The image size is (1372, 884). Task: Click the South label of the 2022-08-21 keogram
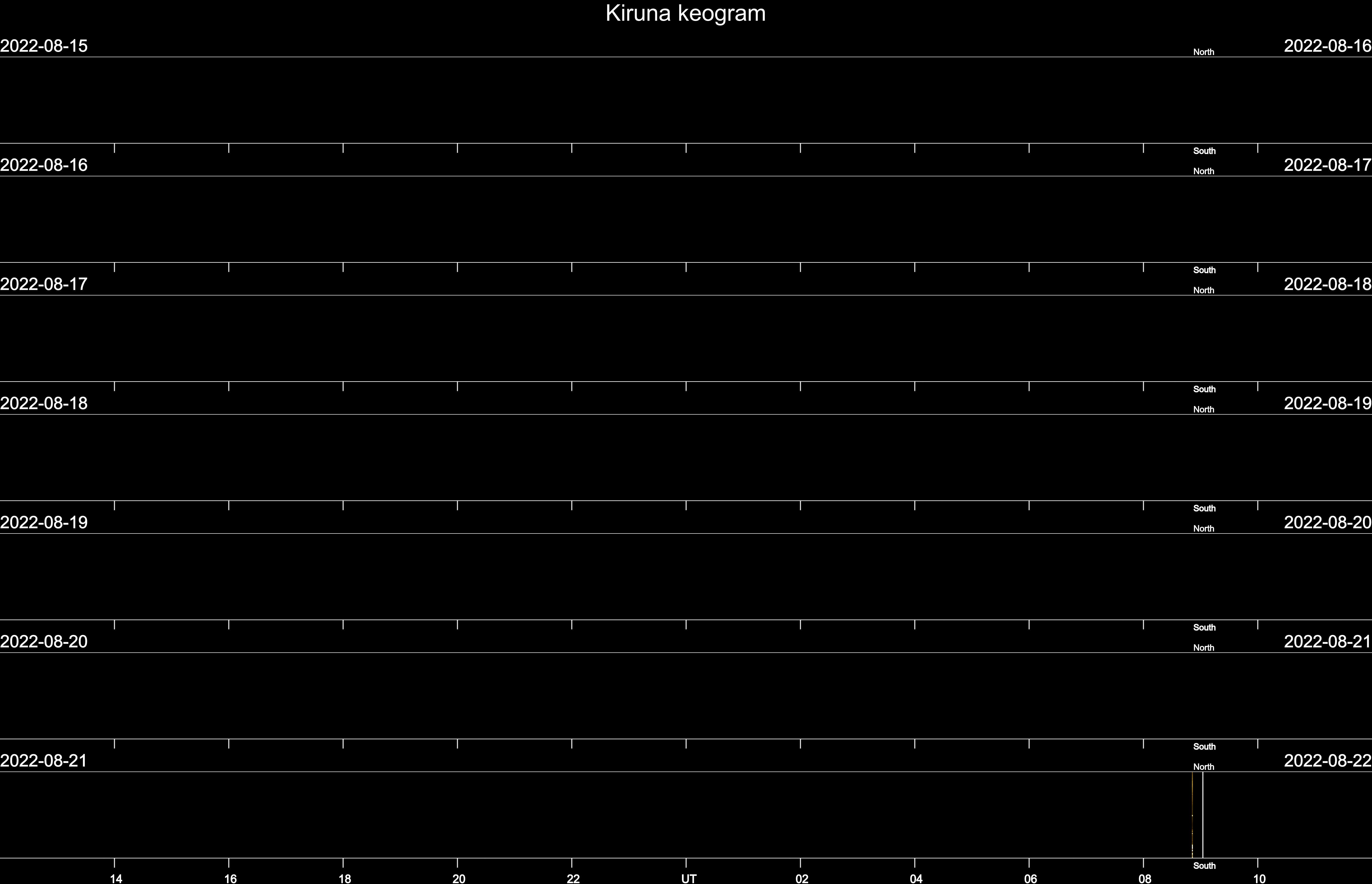(x=1205, y=866)
